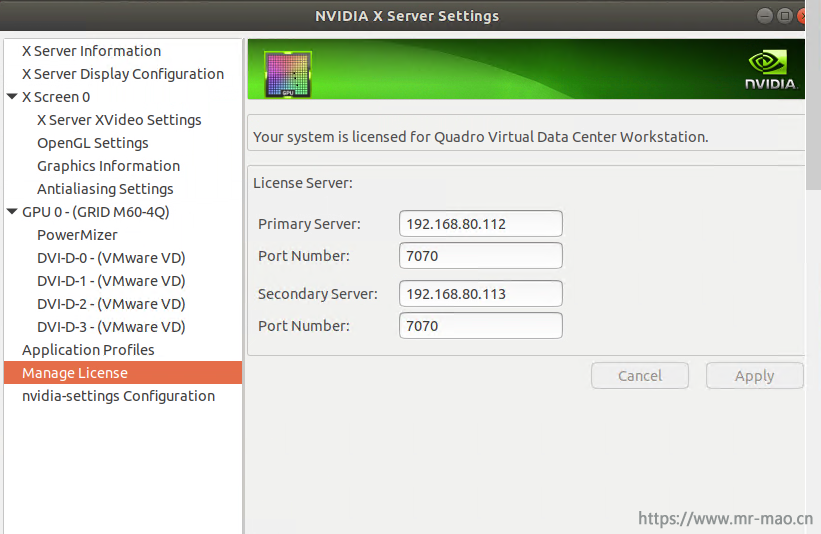Click the Cancel button

640,376
